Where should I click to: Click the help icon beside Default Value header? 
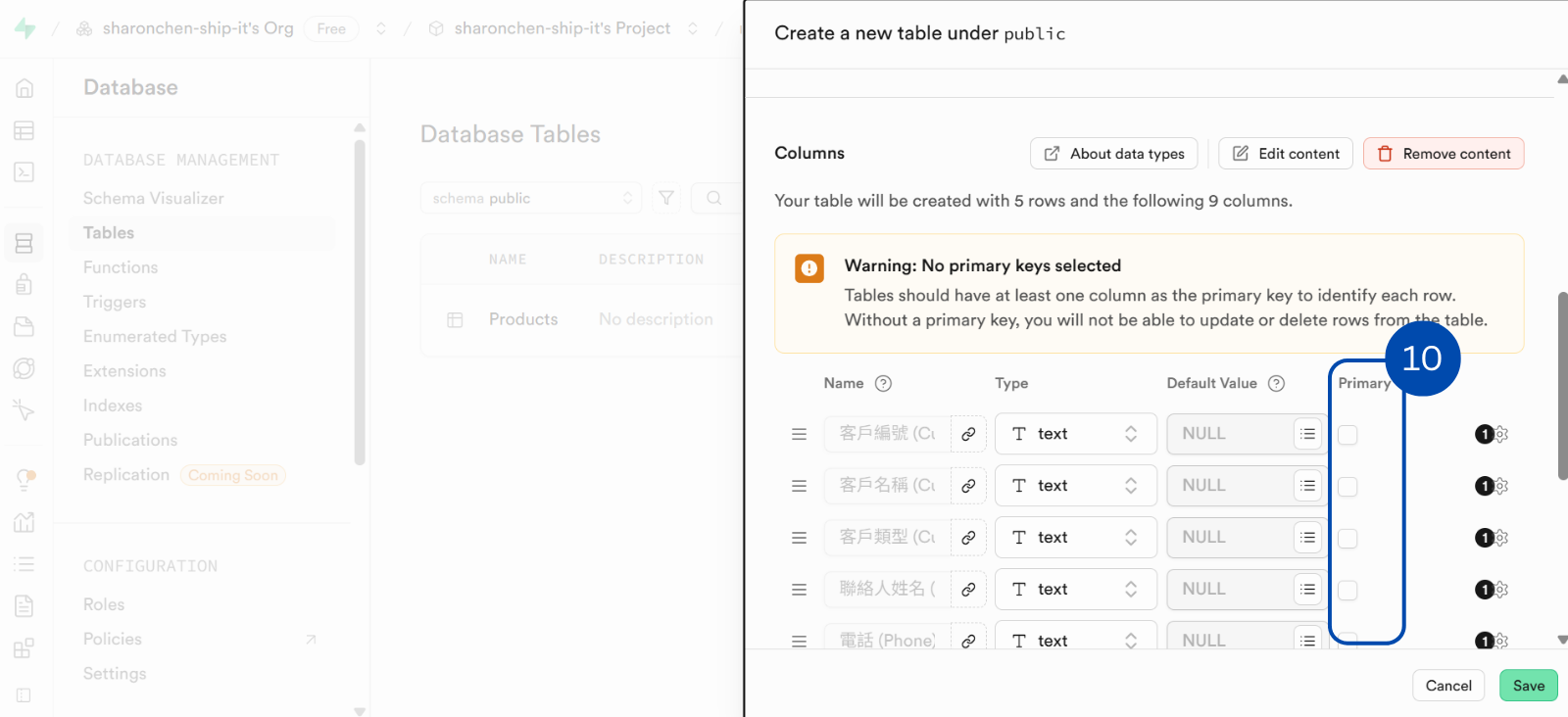[1276, 383]
